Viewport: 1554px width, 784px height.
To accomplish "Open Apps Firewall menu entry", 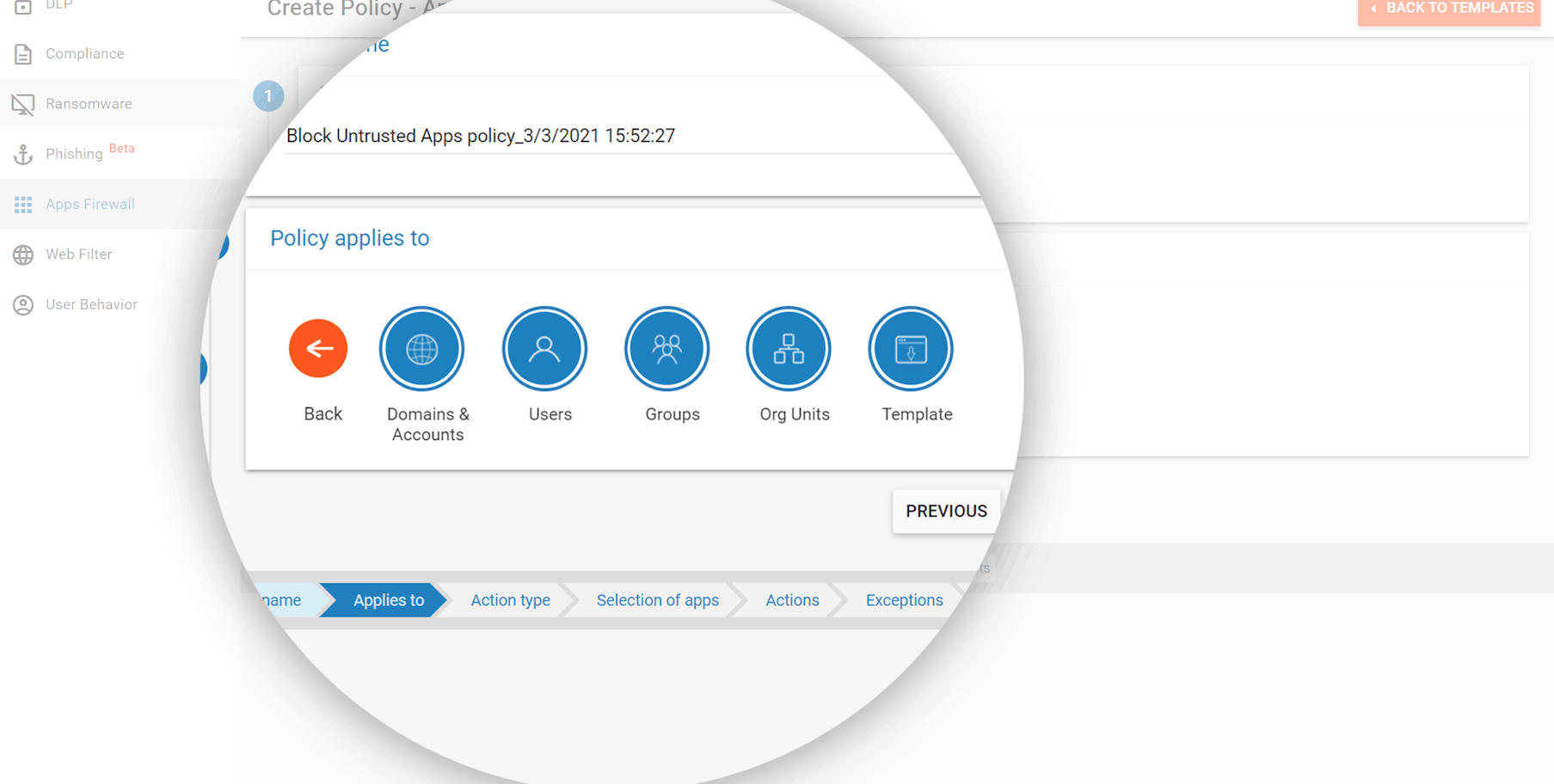I will click(x=120, y=204).
